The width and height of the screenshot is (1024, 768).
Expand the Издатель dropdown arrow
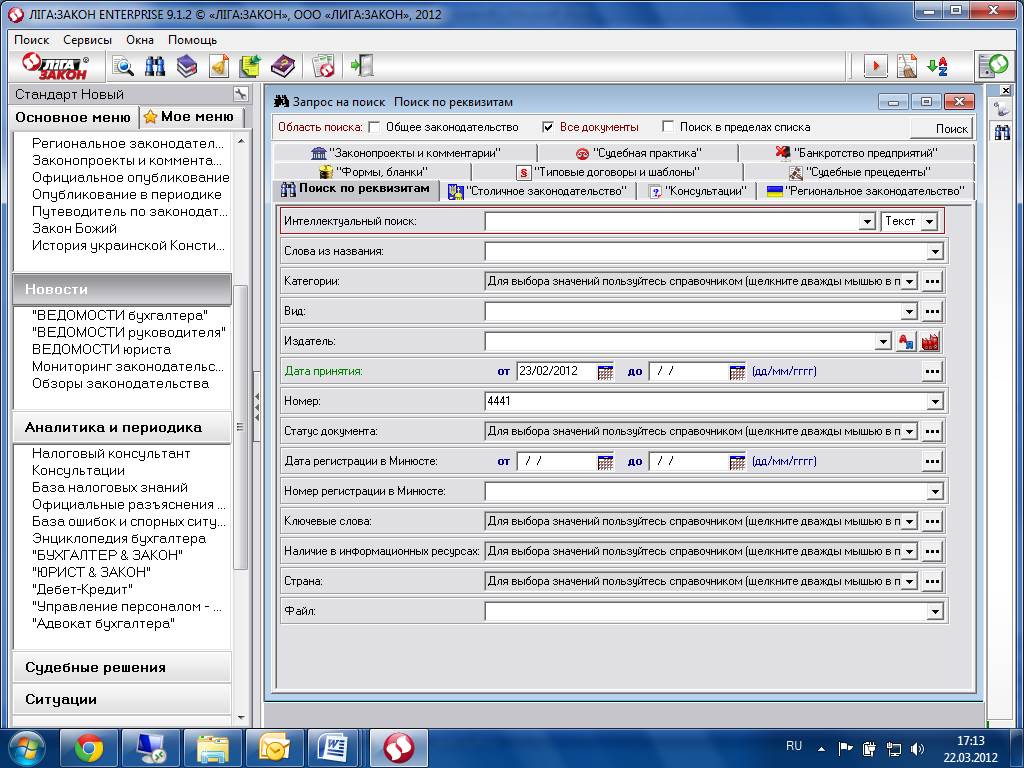tap(883, 342)
